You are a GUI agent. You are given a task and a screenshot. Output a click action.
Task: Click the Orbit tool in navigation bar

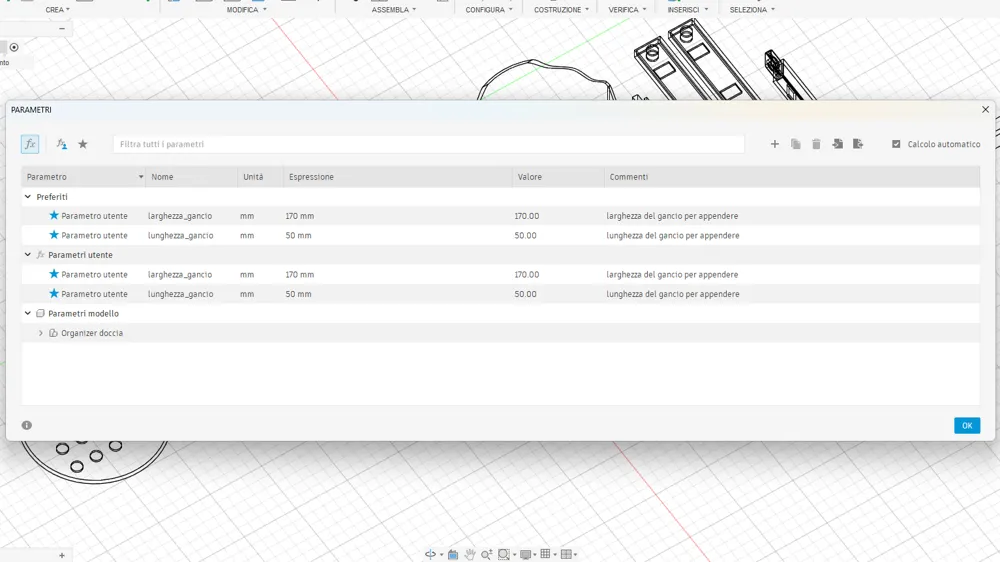coord(431,554)
